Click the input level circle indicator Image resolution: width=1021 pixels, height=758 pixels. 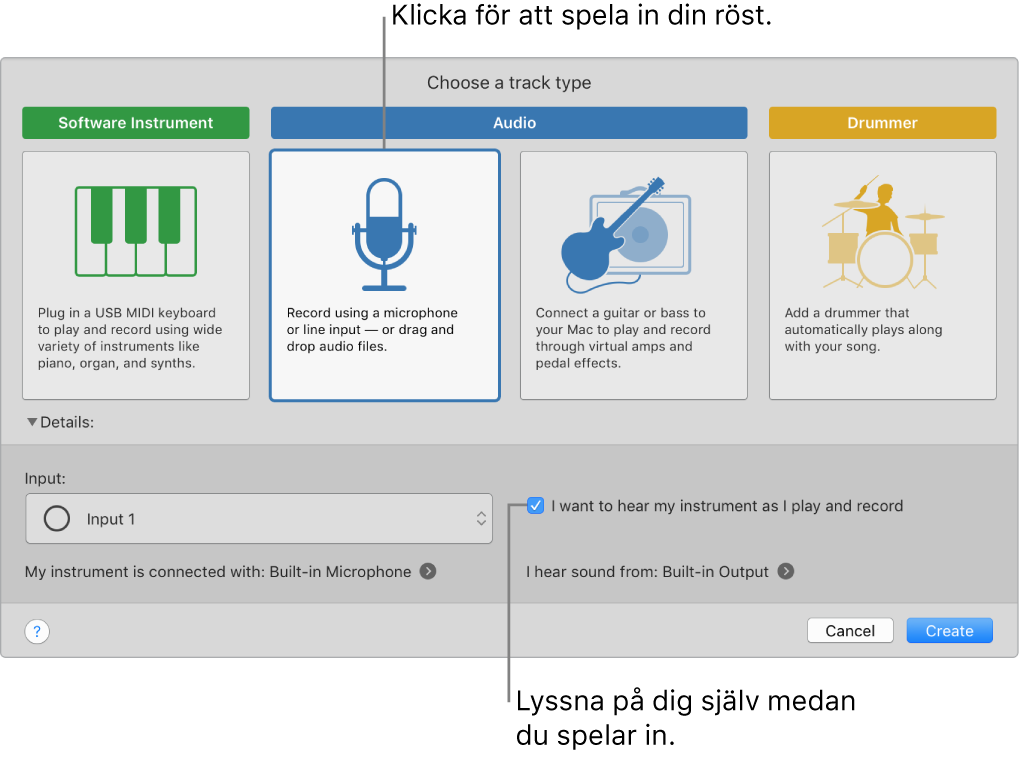56,518
